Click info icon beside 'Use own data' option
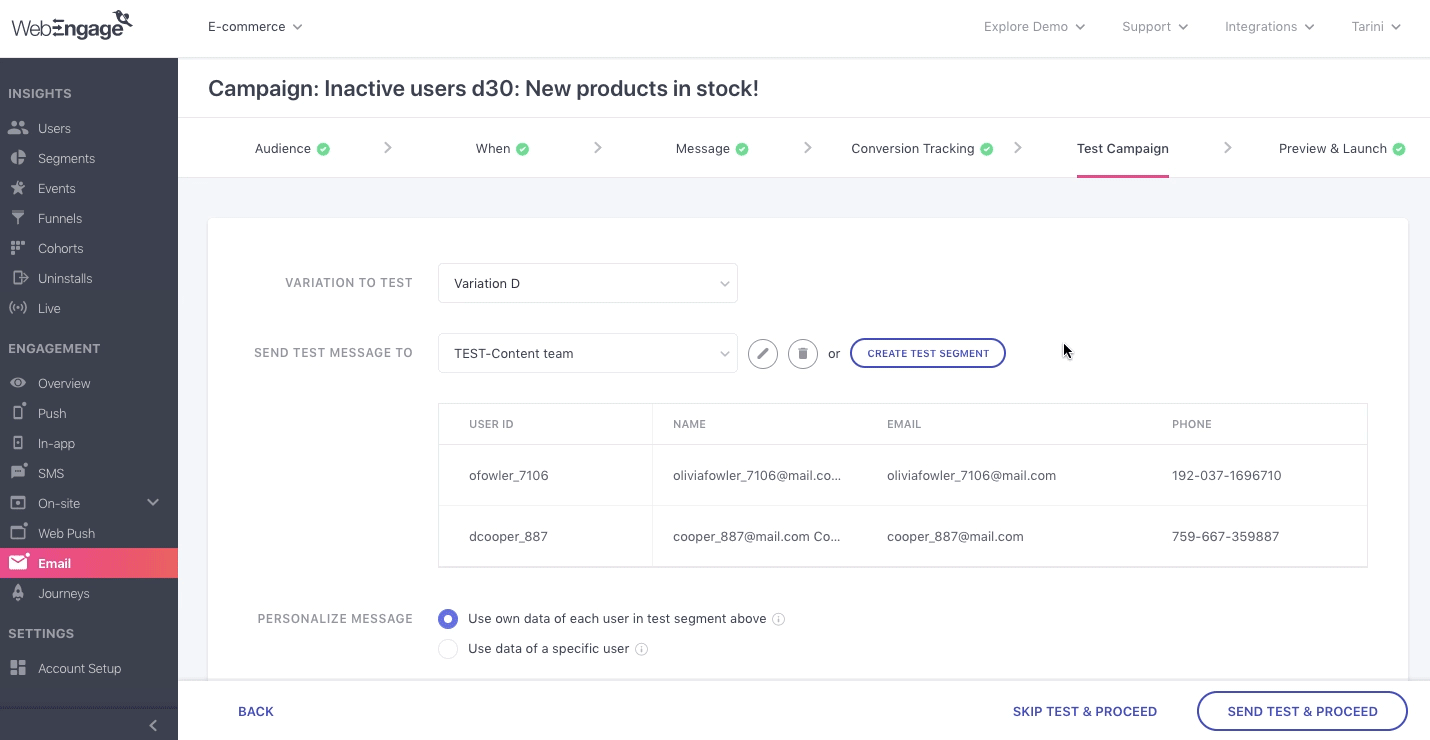 [x=779, y=619]
